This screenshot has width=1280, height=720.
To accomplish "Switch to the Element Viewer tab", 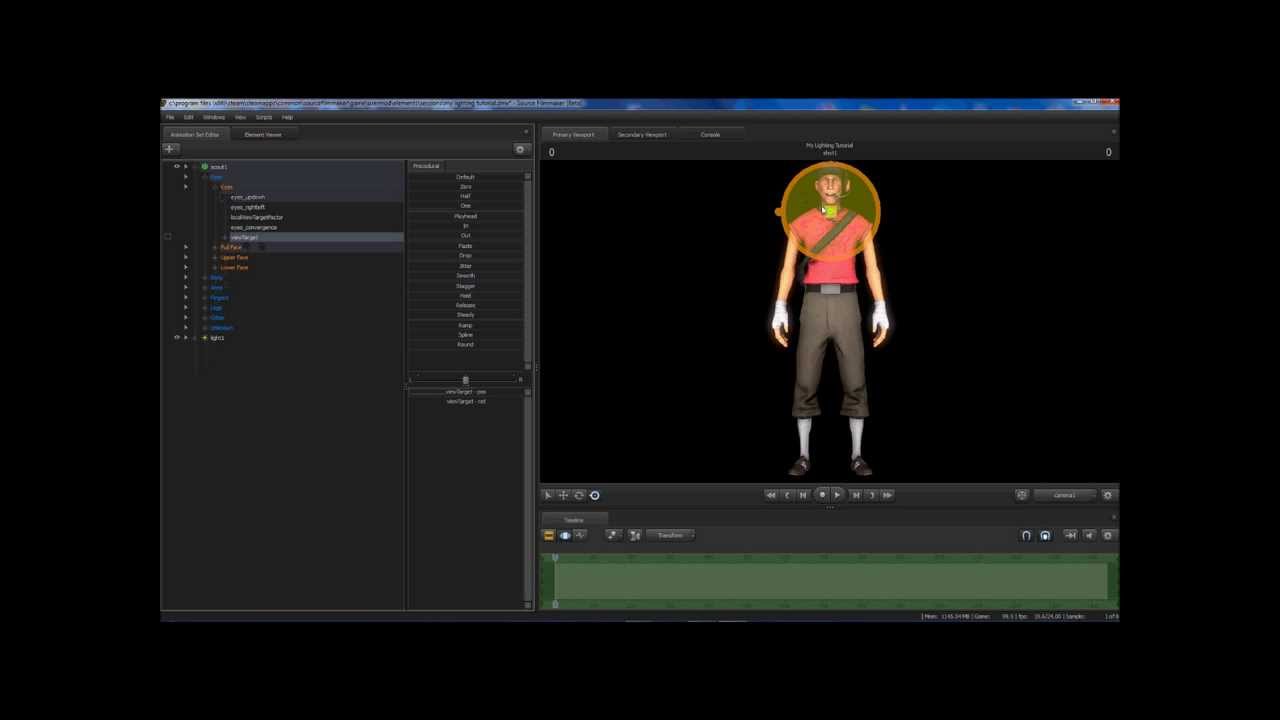I will [263, 135].
